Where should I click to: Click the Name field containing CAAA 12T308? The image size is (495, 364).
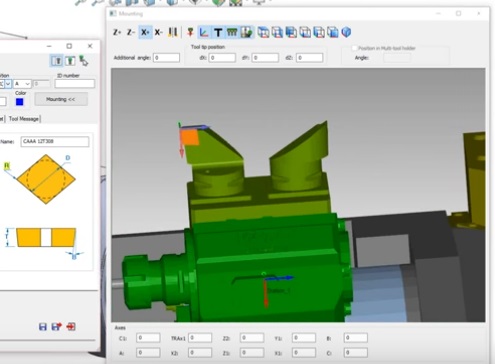pyautogui.click(x=55, y=141)
